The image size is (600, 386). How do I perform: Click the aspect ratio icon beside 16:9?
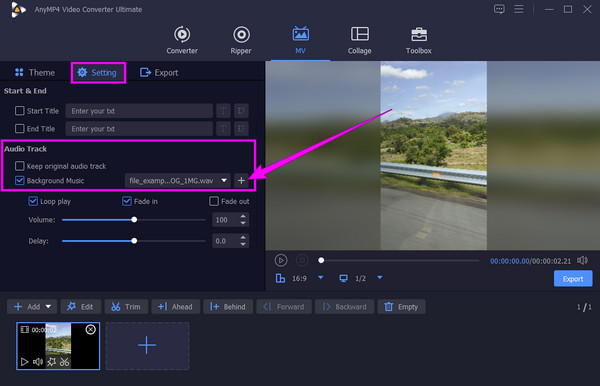click(x=280, y=279)
